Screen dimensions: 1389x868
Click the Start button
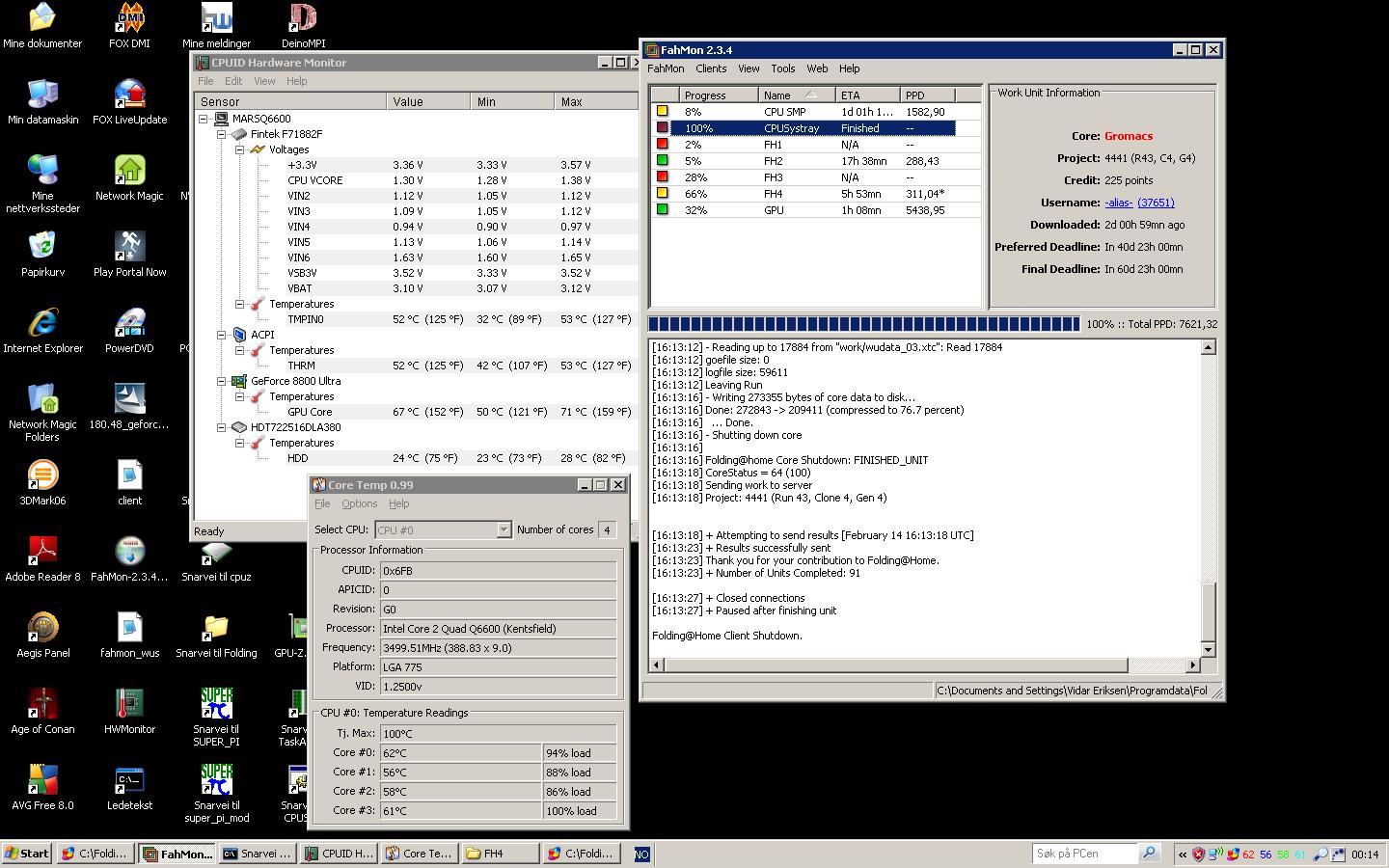click(27, 854)
